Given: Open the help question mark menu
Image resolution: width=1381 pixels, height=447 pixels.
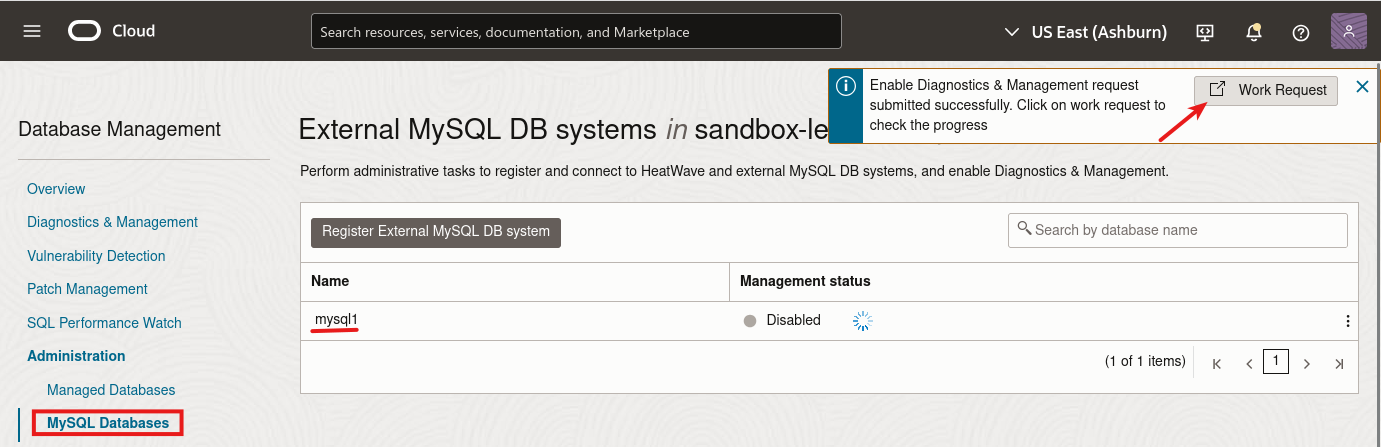Looking at the screenshot, I should coord(1301,32).
